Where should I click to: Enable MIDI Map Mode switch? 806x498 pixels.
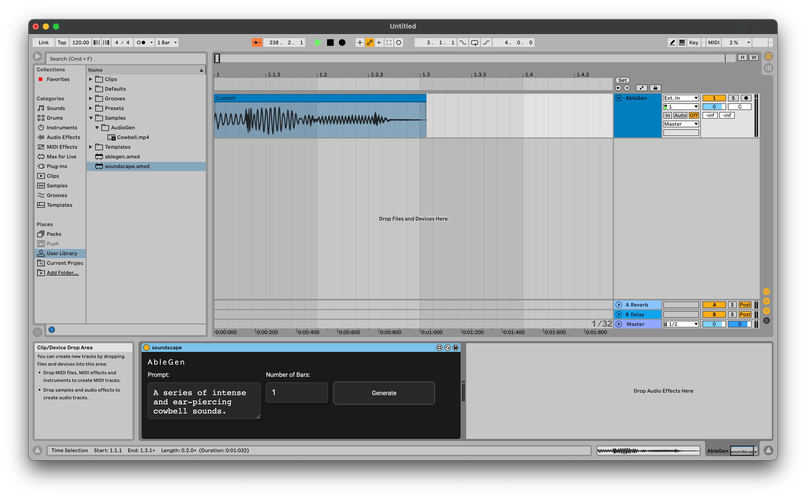[x=713, y=43]
